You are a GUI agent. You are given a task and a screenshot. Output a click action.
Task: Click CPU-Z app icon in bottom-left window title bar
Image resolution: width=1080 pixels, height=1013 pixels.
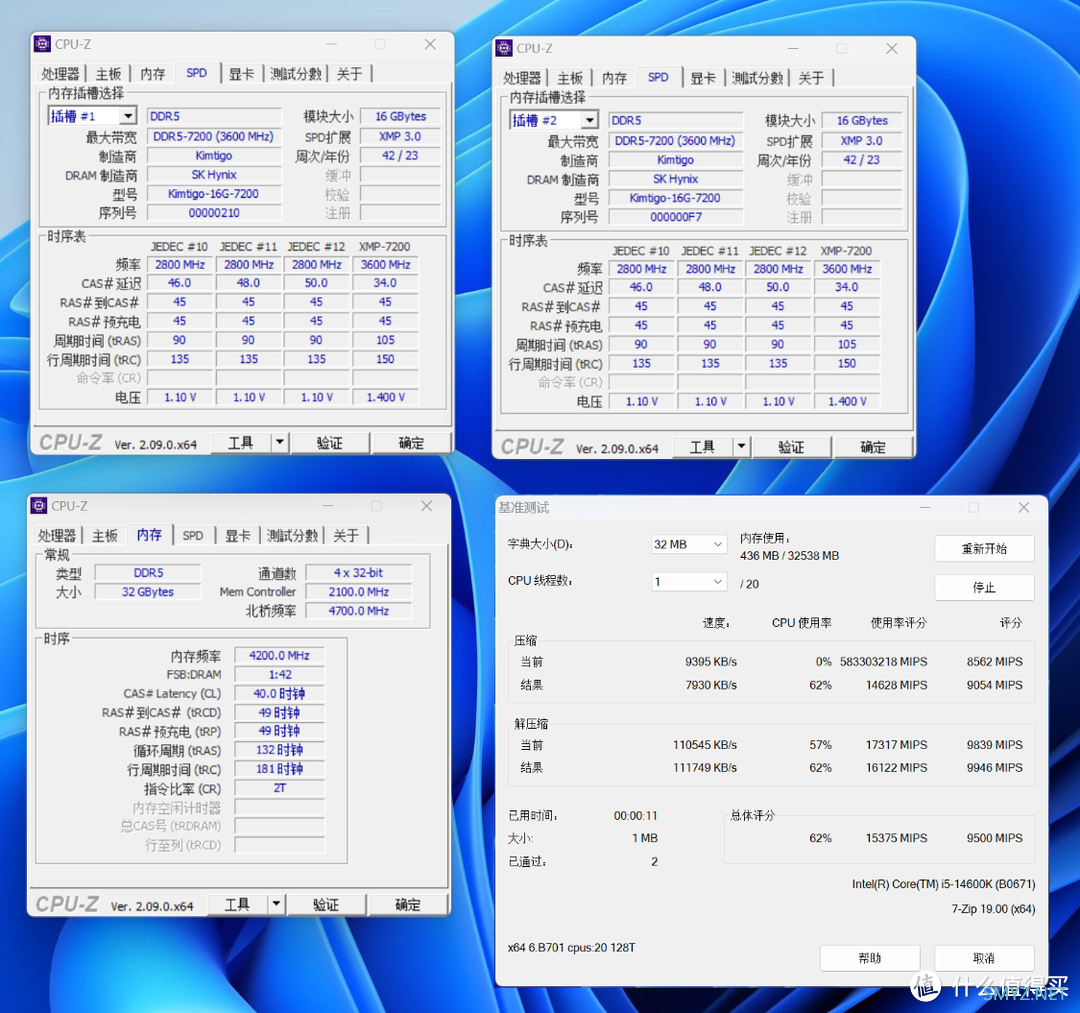(39, 505)
